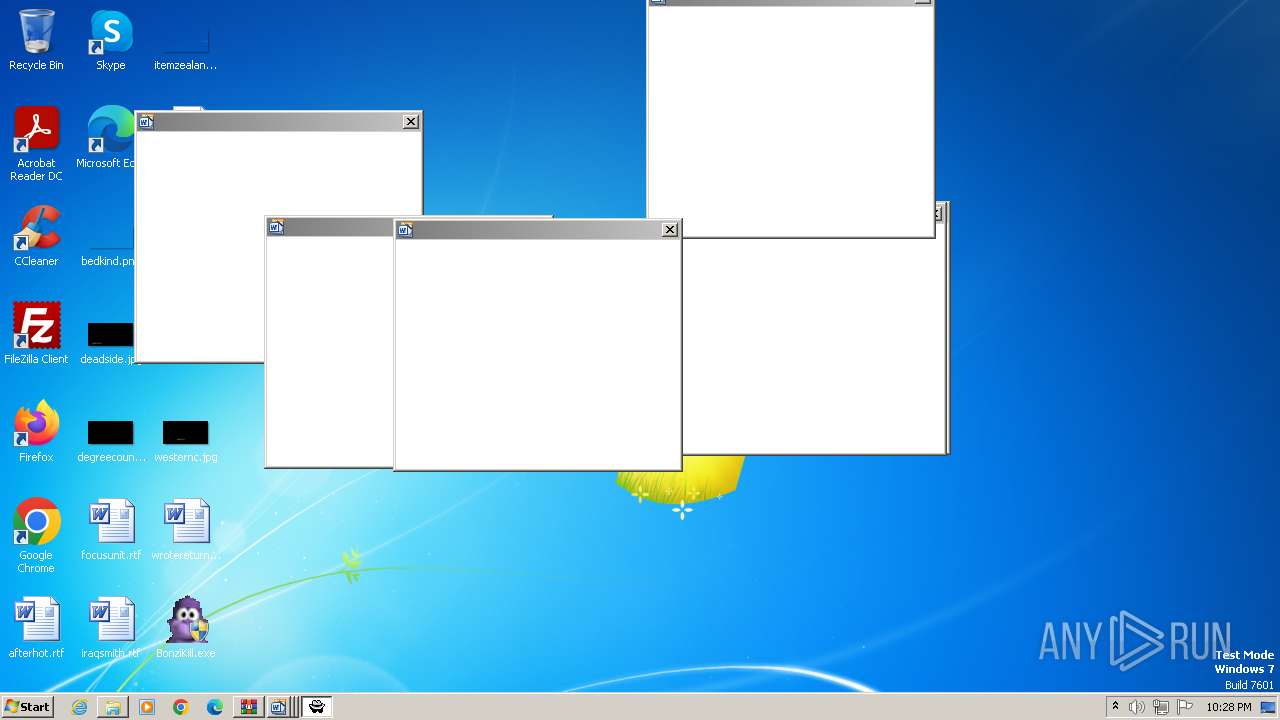Open Chrome from the taskbar
1280x720 pixels.
(181, 707)
